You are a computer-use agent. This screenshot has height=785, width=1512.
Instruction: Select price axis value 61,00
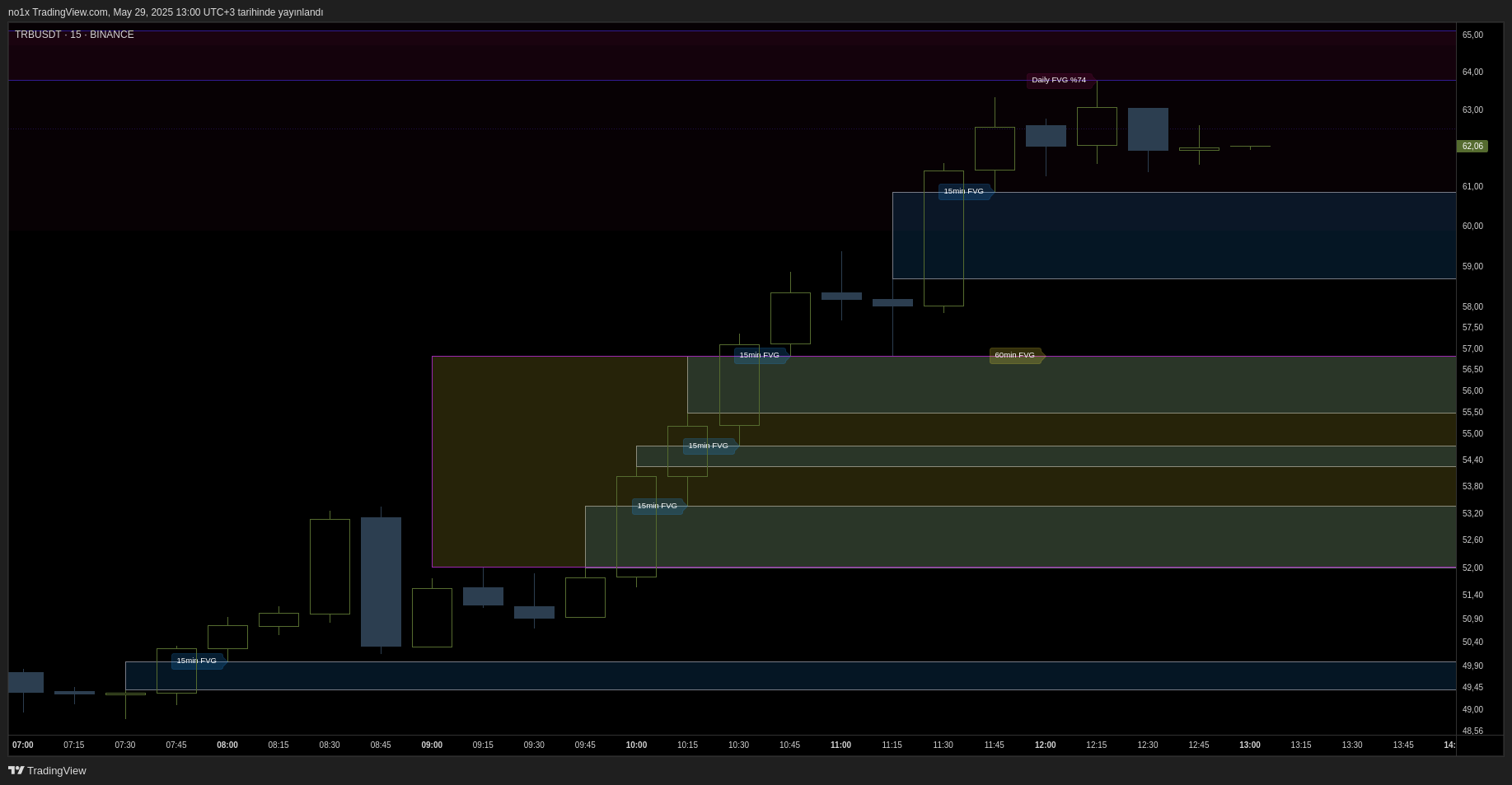[x=1472, y=186]
